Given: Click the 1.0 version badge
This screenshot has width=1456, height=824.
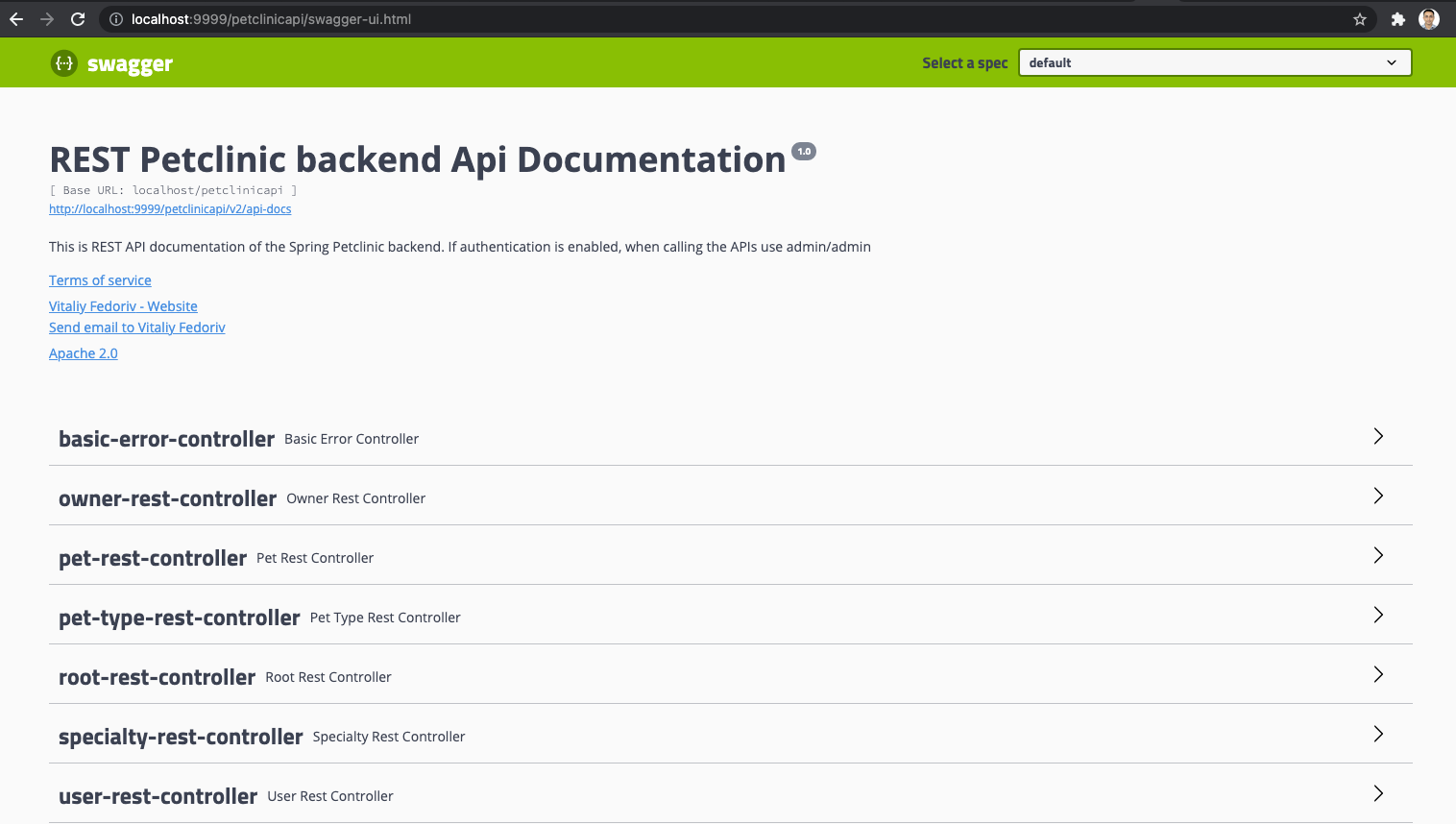Looking at the screenshot, I should 804,151.
